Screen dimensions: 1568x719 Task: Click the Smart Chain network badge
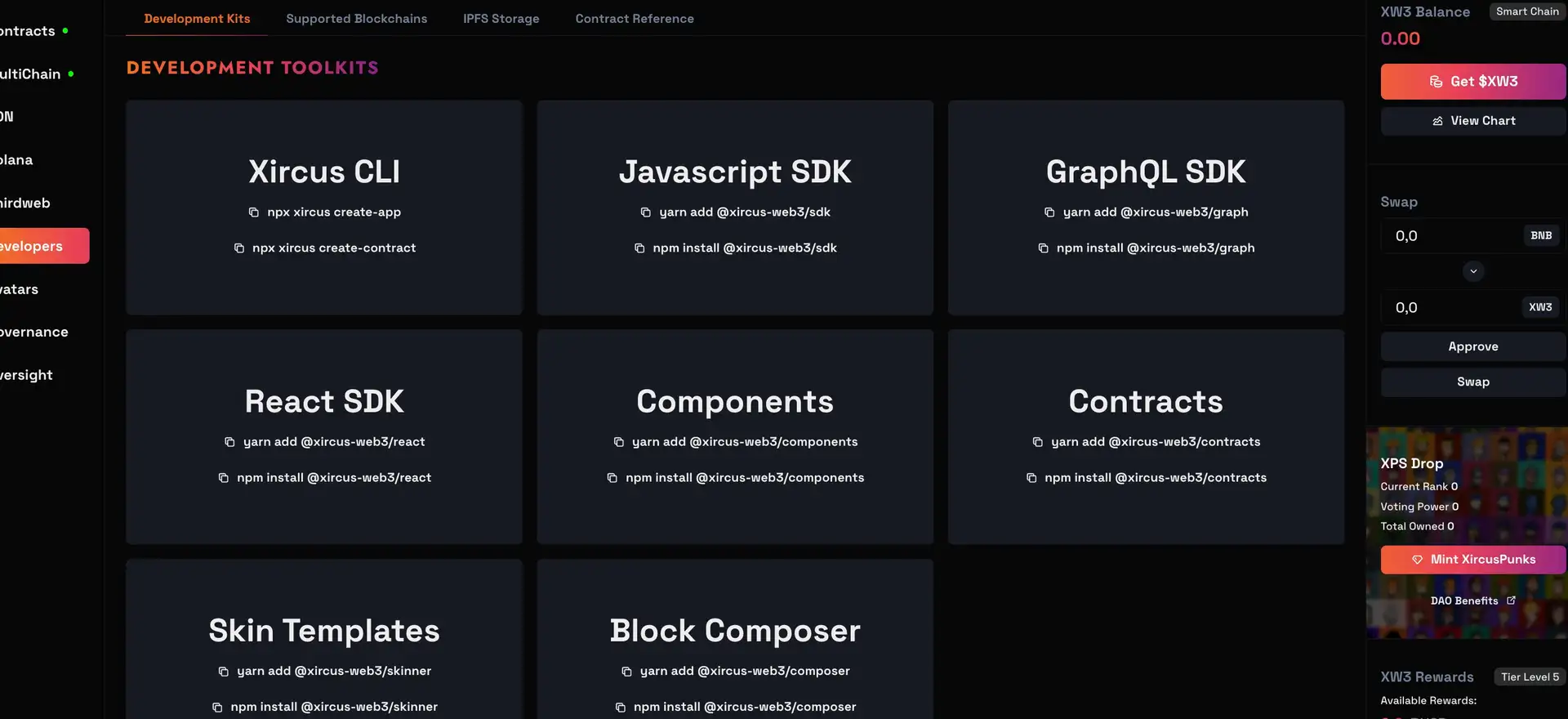(1527, 11)
